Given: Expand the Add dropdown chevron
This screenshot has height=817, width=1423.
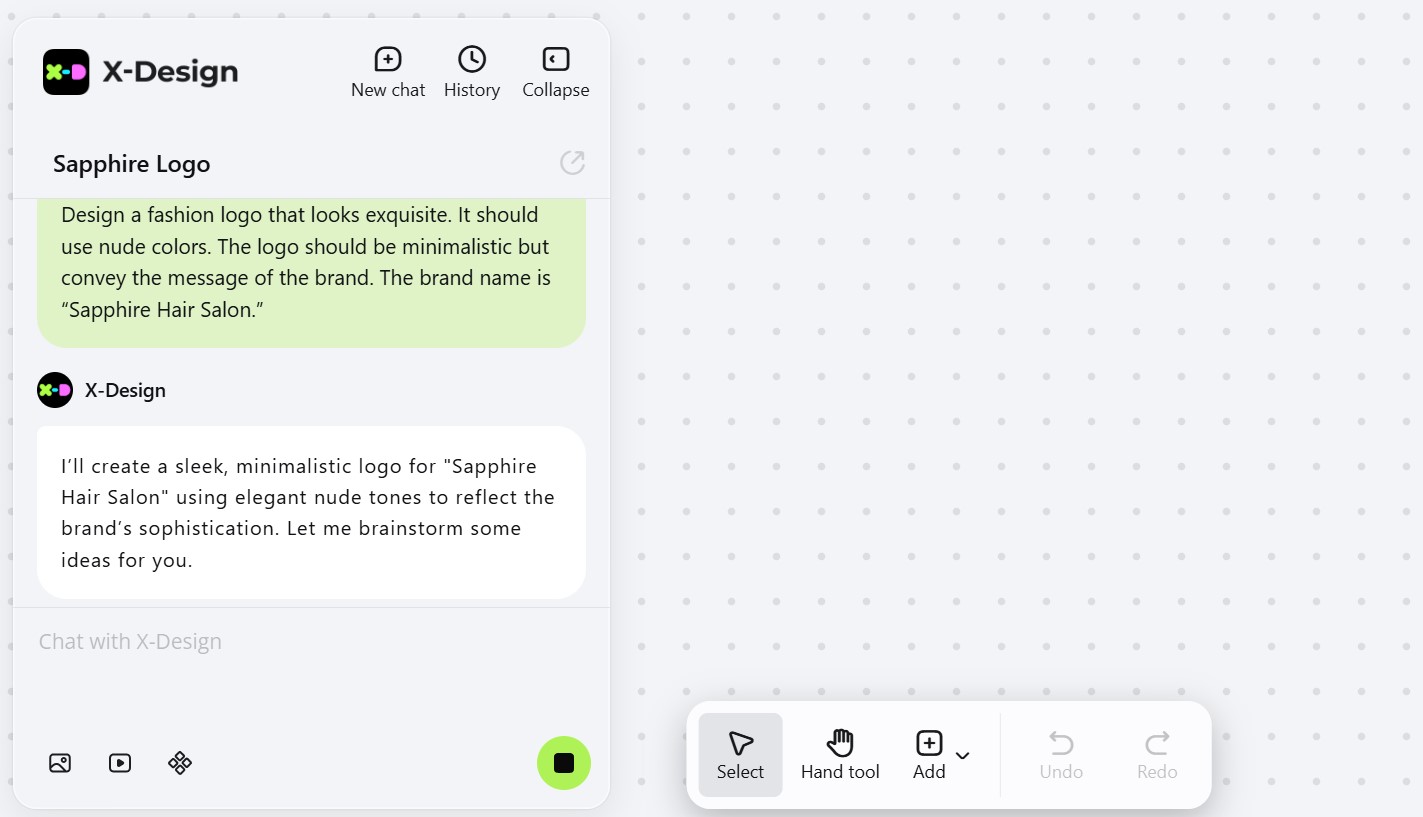Looking at the screenshot, I should [x=963, y=755].
